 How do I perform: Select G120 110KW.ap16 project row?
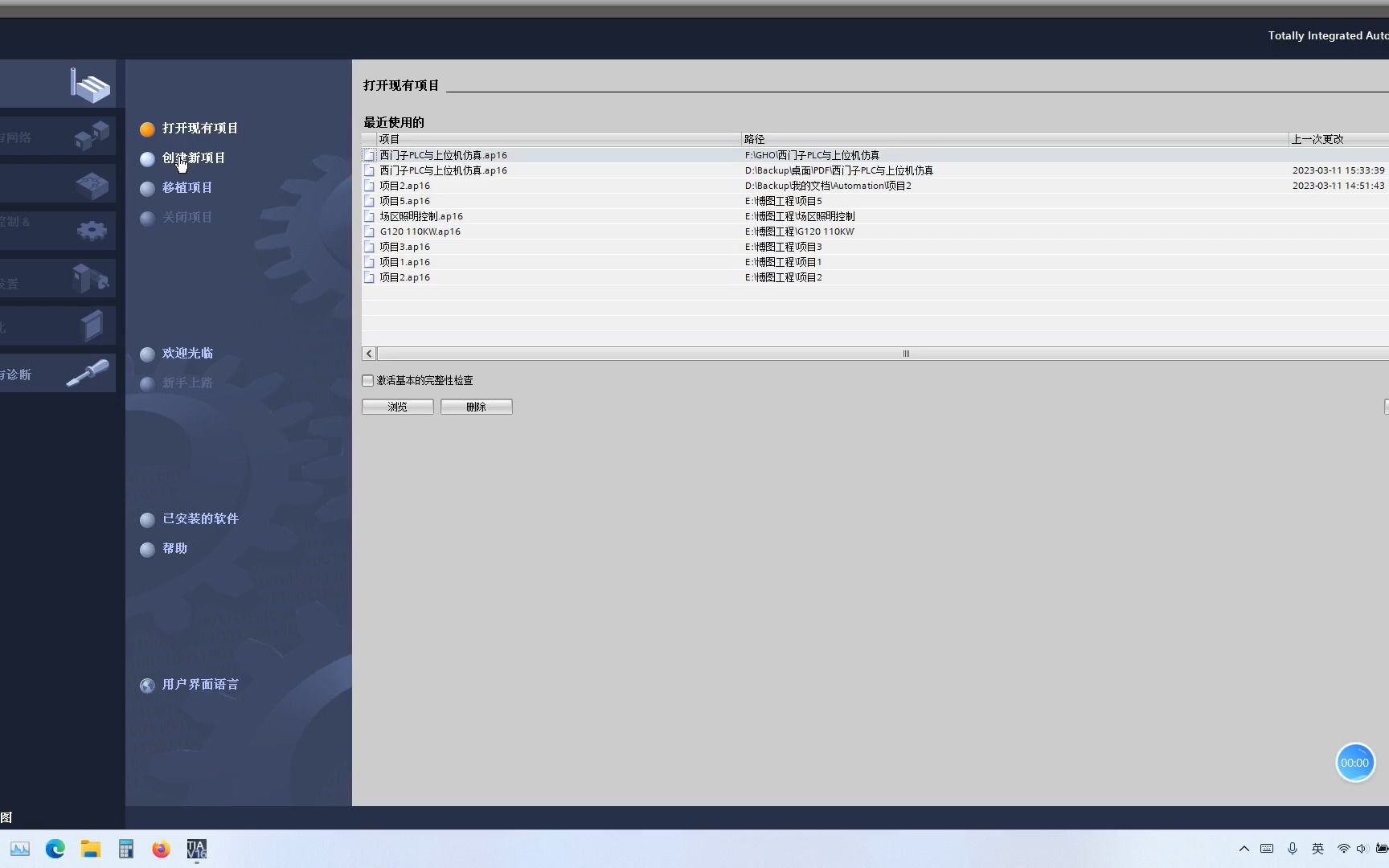click(x=875, y=231)
